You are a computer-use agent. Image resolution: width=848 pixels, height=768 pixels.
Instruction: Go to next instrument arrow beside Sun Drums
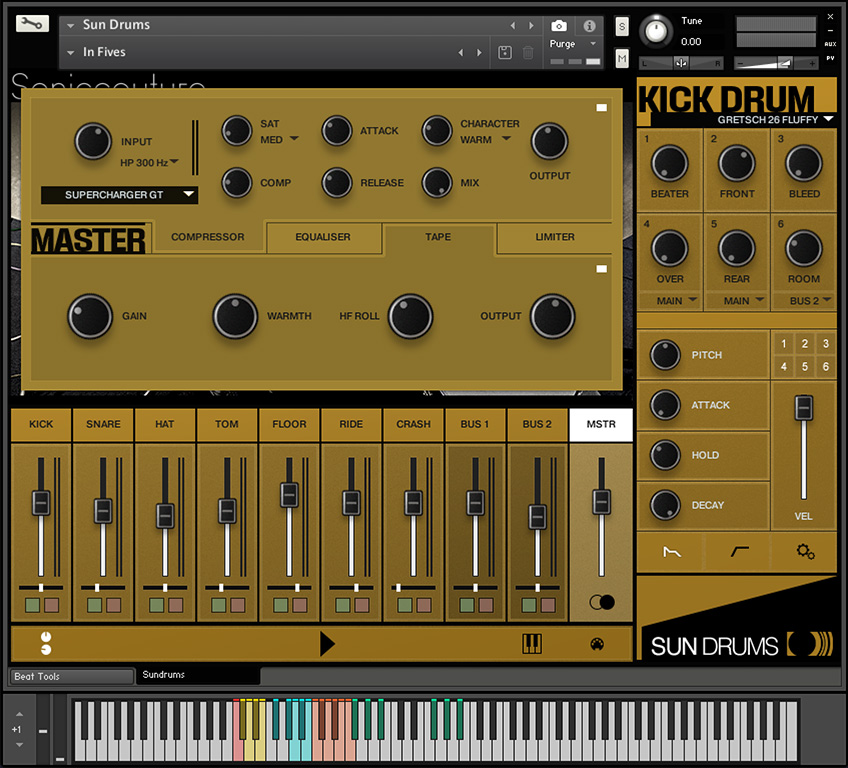[x=531, y=25]
